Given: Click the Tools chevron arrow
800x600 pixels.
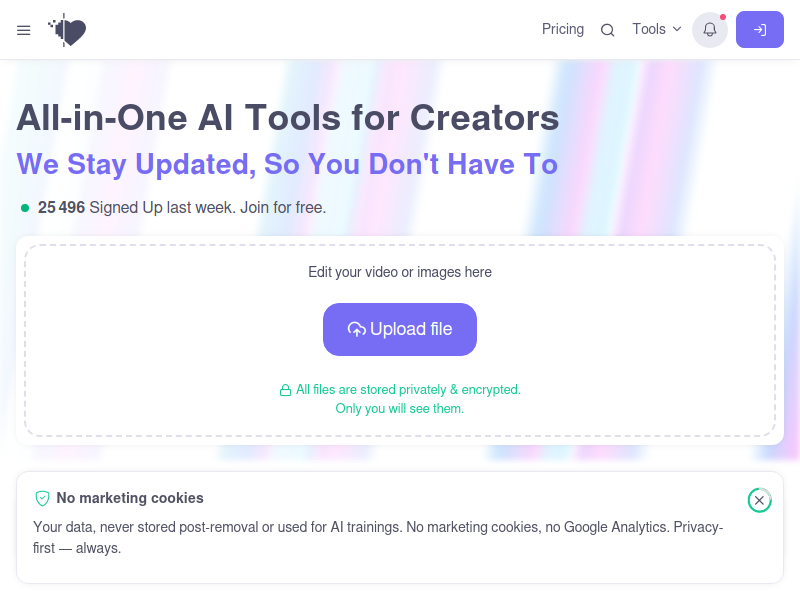Looking at the screenshot, I should tap(677, 29).
